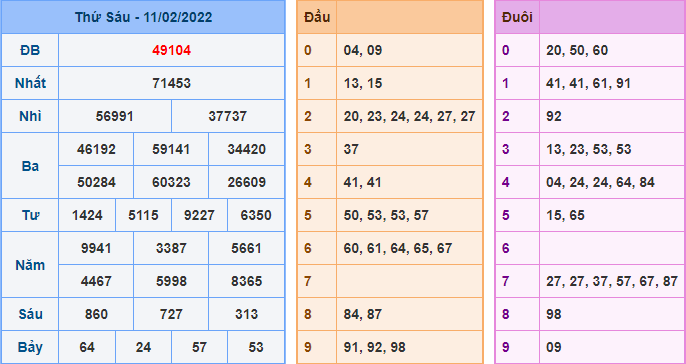
Task: Select the Ba prize number 46192
Action: point(96,149)
